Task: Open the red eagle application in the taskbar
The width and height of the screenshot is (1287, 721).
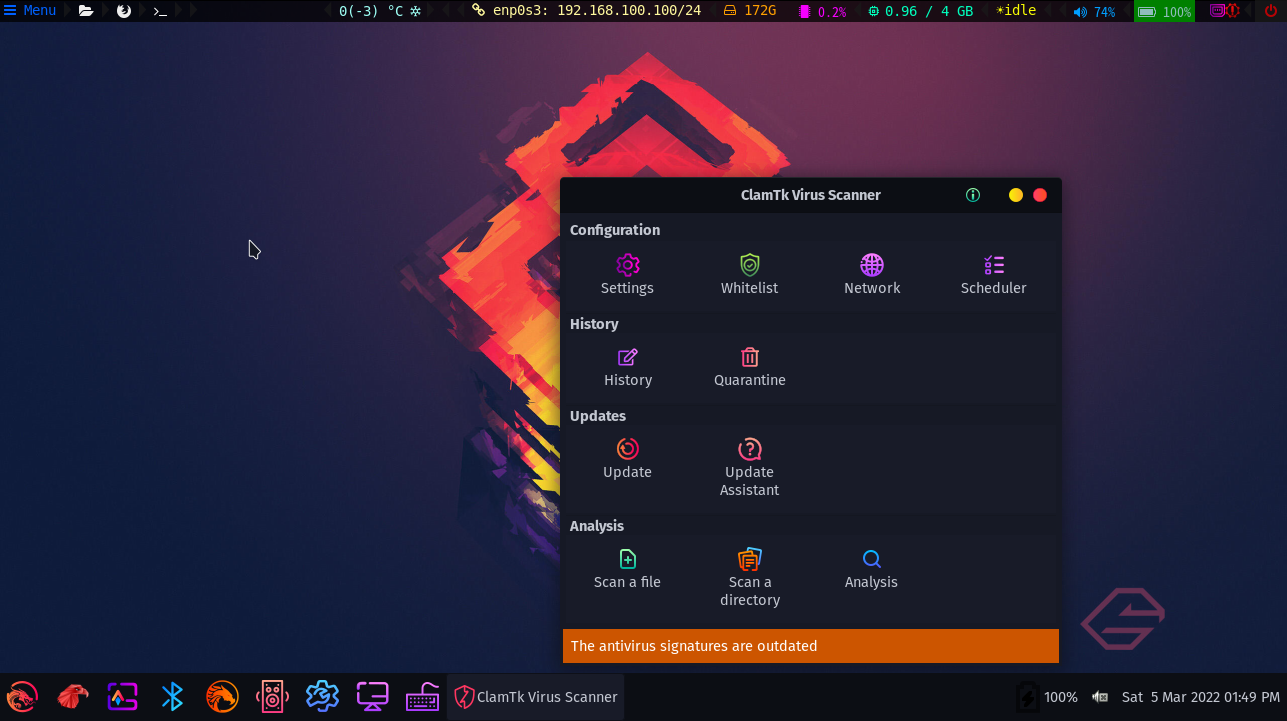Action: coord(72,696)
